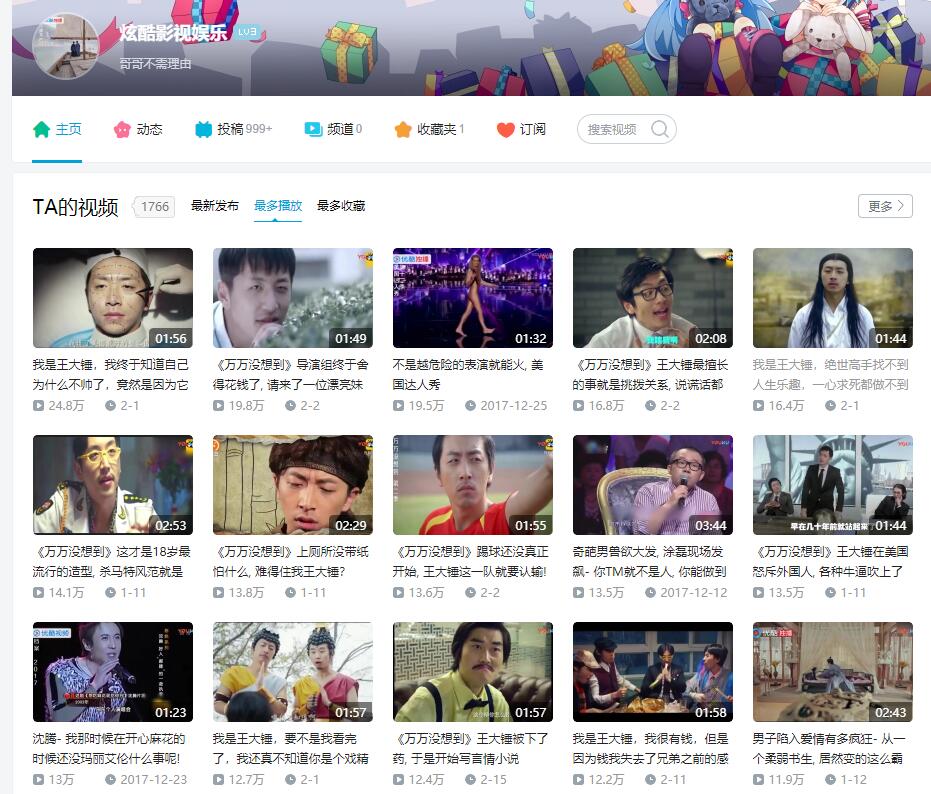Open the 01:32 美国达人秀 stage thumbnail

473,298
